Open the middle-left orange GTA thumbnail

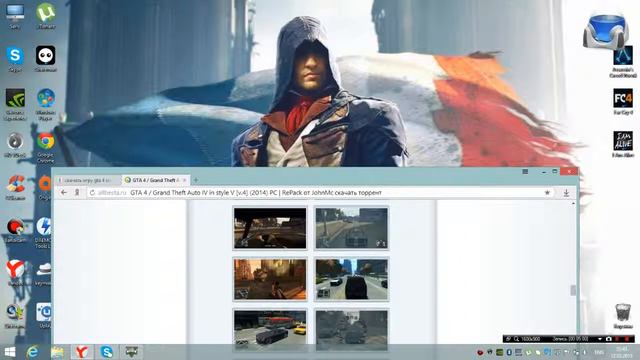pyautogui.click(x=270, y=279)
